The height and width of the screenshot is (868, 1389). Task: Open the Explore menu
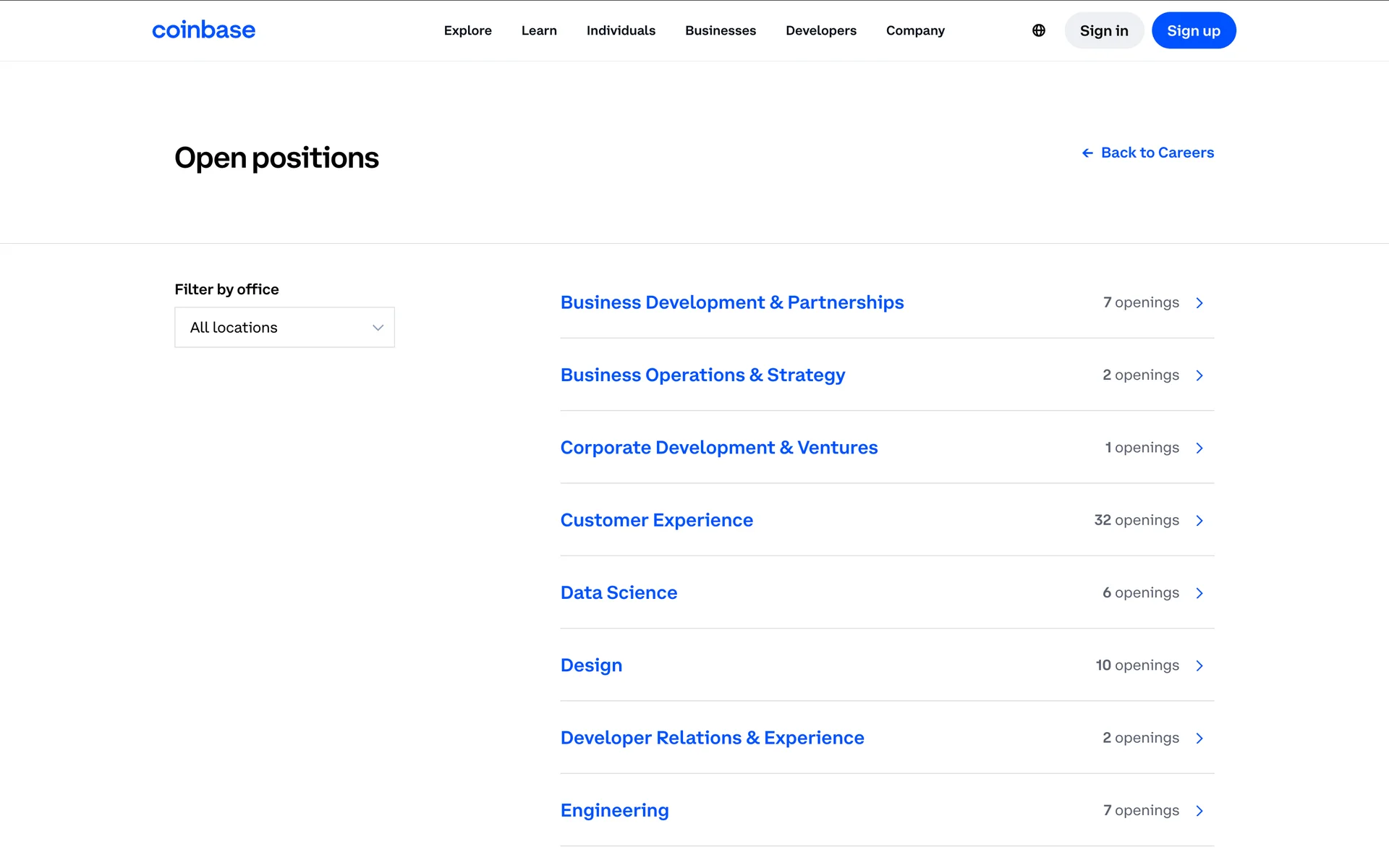pyautogui.click(x=467, y=30)
